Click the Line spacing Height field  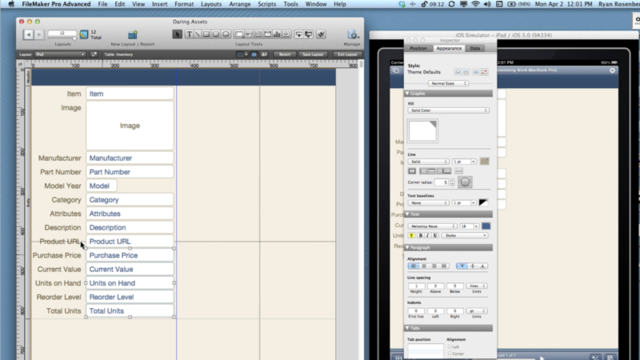click(416, 286)
